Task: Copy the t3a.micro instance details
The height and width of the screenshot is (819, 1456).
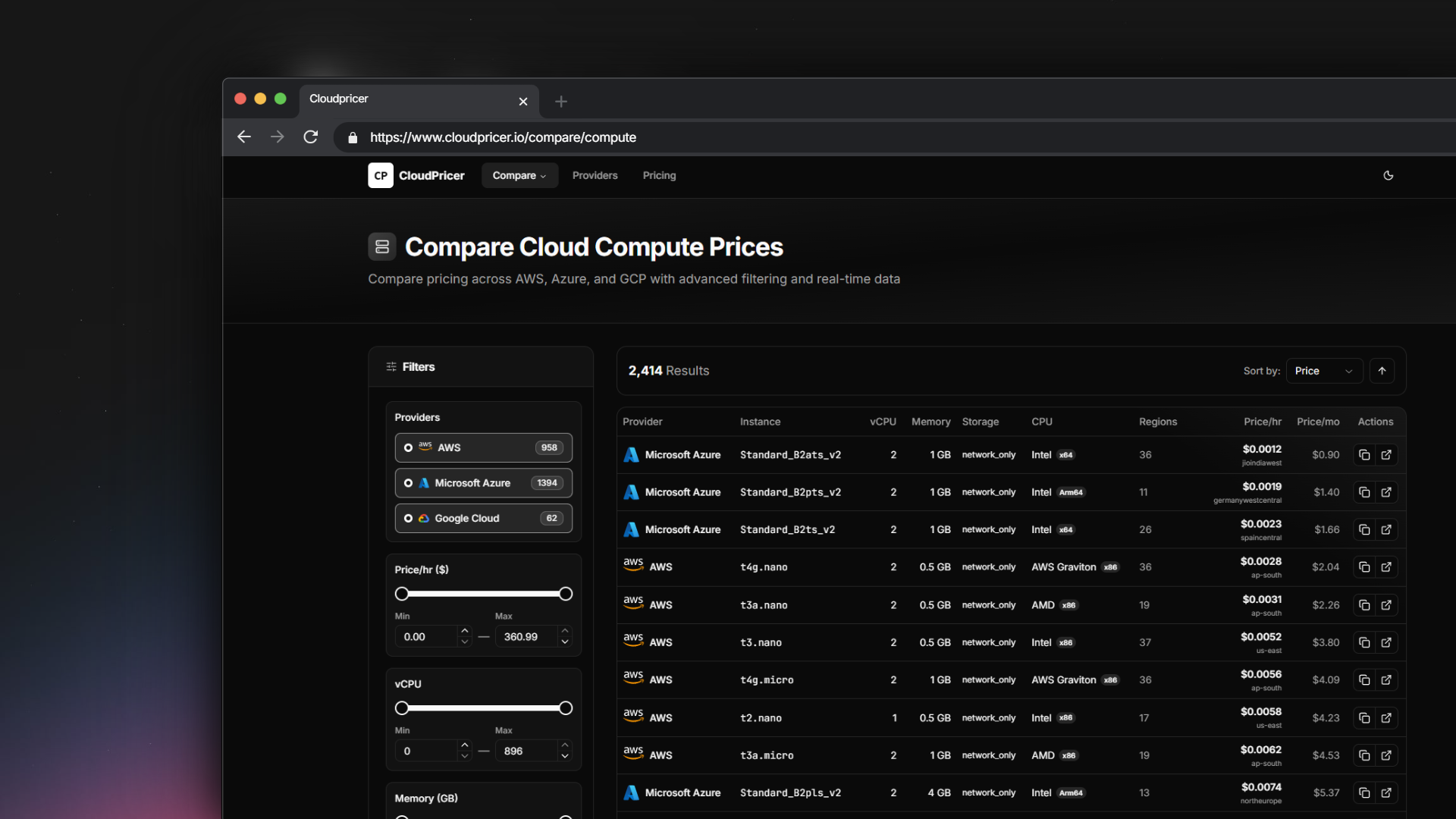Action: 1365,755
